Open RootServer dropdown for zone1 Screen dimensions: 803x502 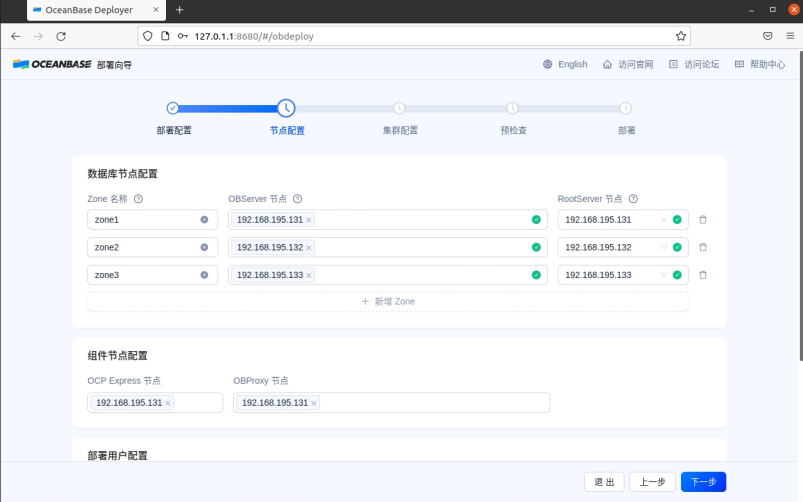click(623, 220)
